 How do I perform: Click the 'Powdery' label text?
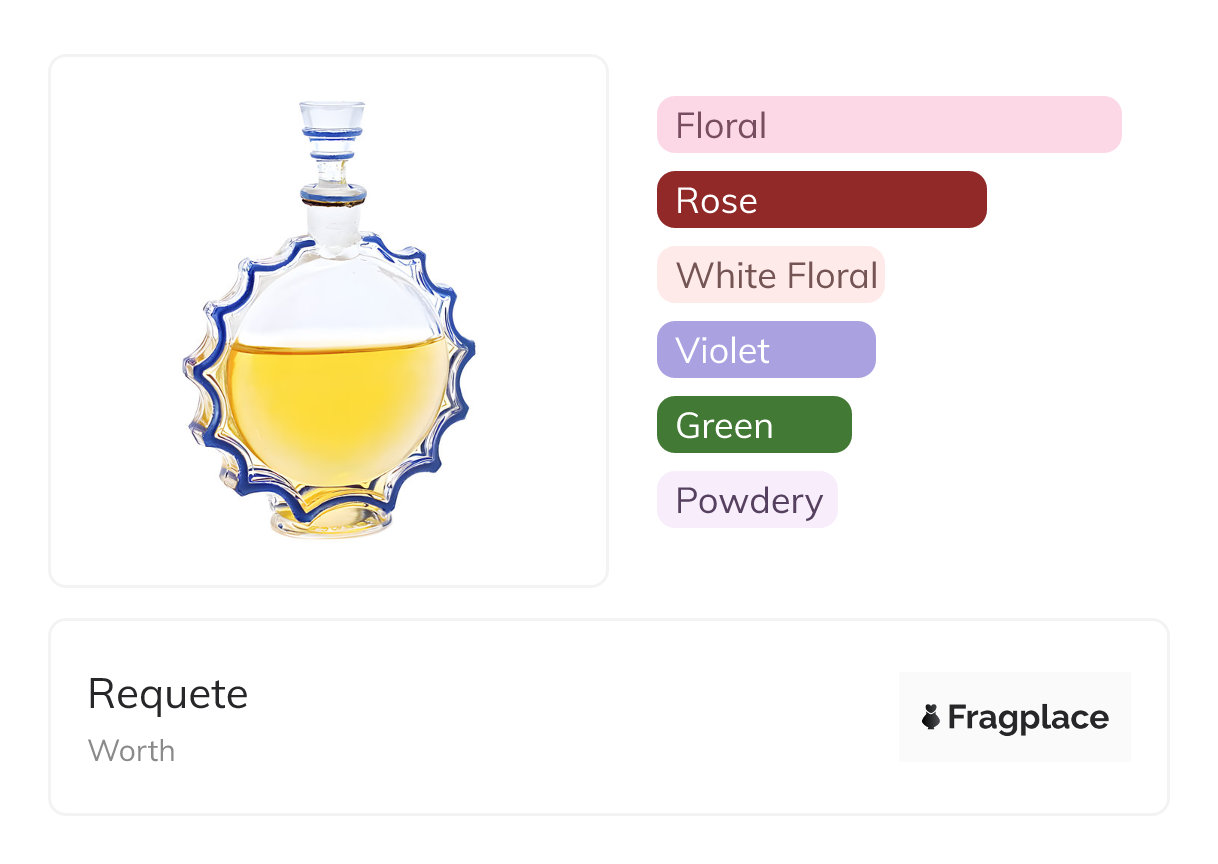click(749, 501)
